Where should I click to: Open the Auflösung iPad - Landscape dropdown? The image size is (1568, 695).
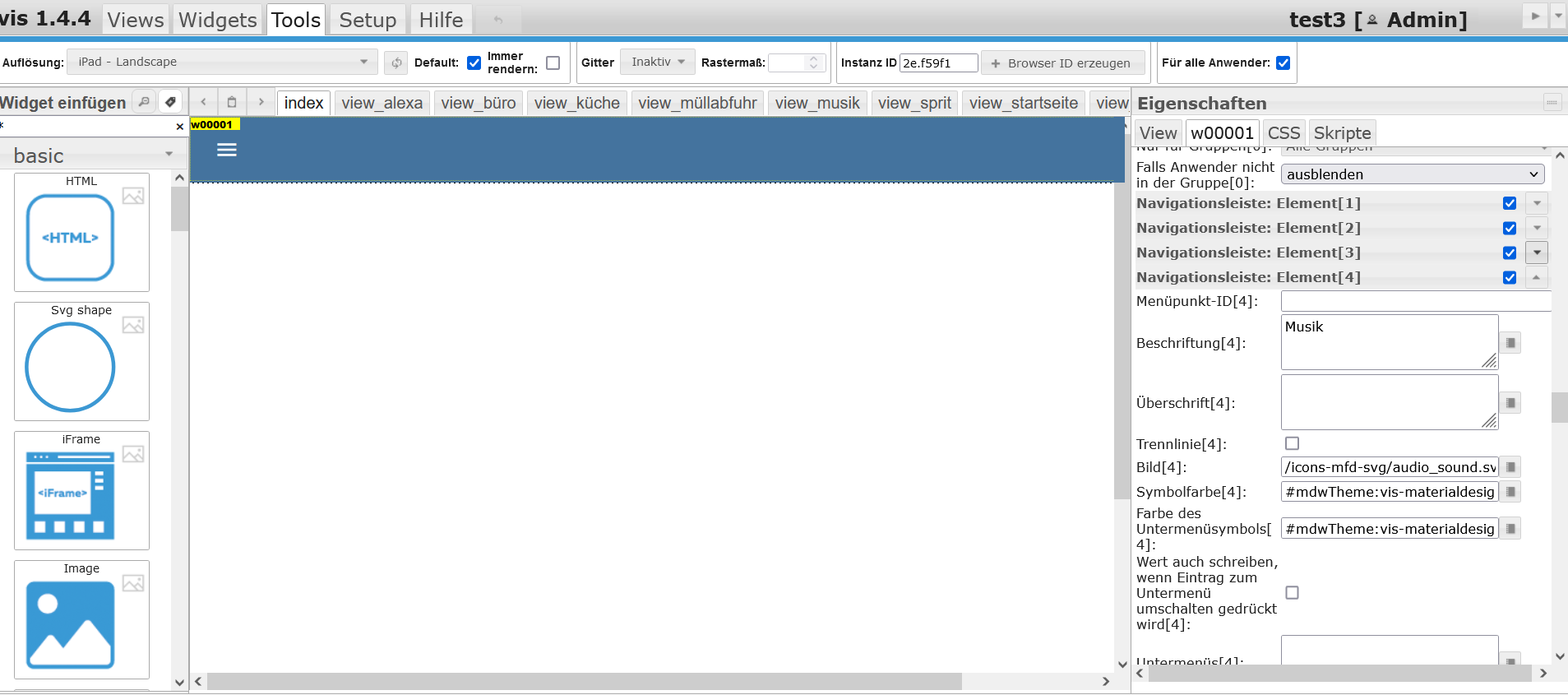tap(223, 62)
